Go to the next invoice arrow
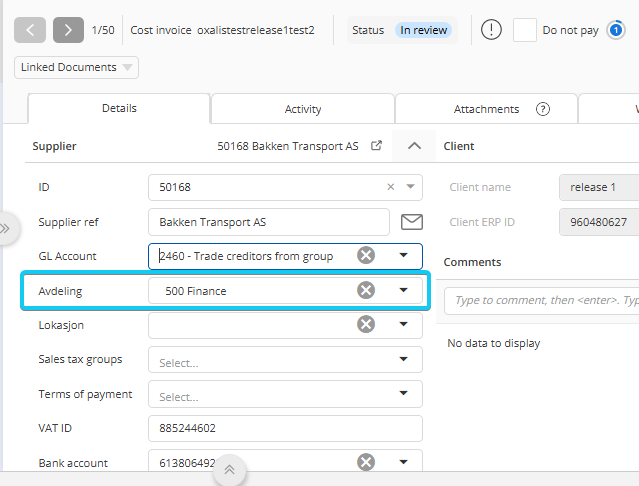Viewport: 639px width, 486px height. coord(68,30)
